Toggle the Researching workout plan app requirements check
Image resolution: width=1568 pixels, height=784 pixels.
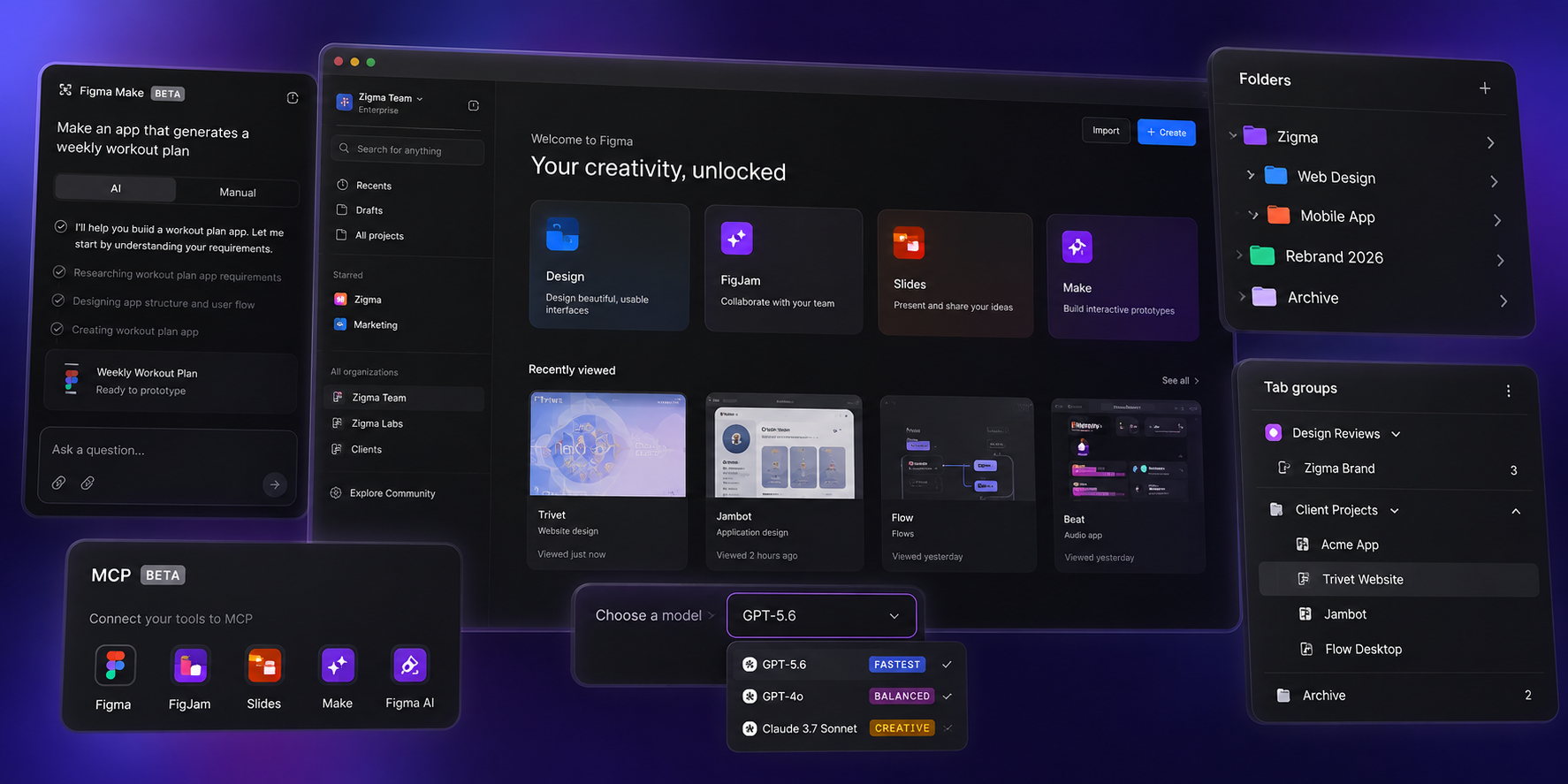tap(59, 271)
